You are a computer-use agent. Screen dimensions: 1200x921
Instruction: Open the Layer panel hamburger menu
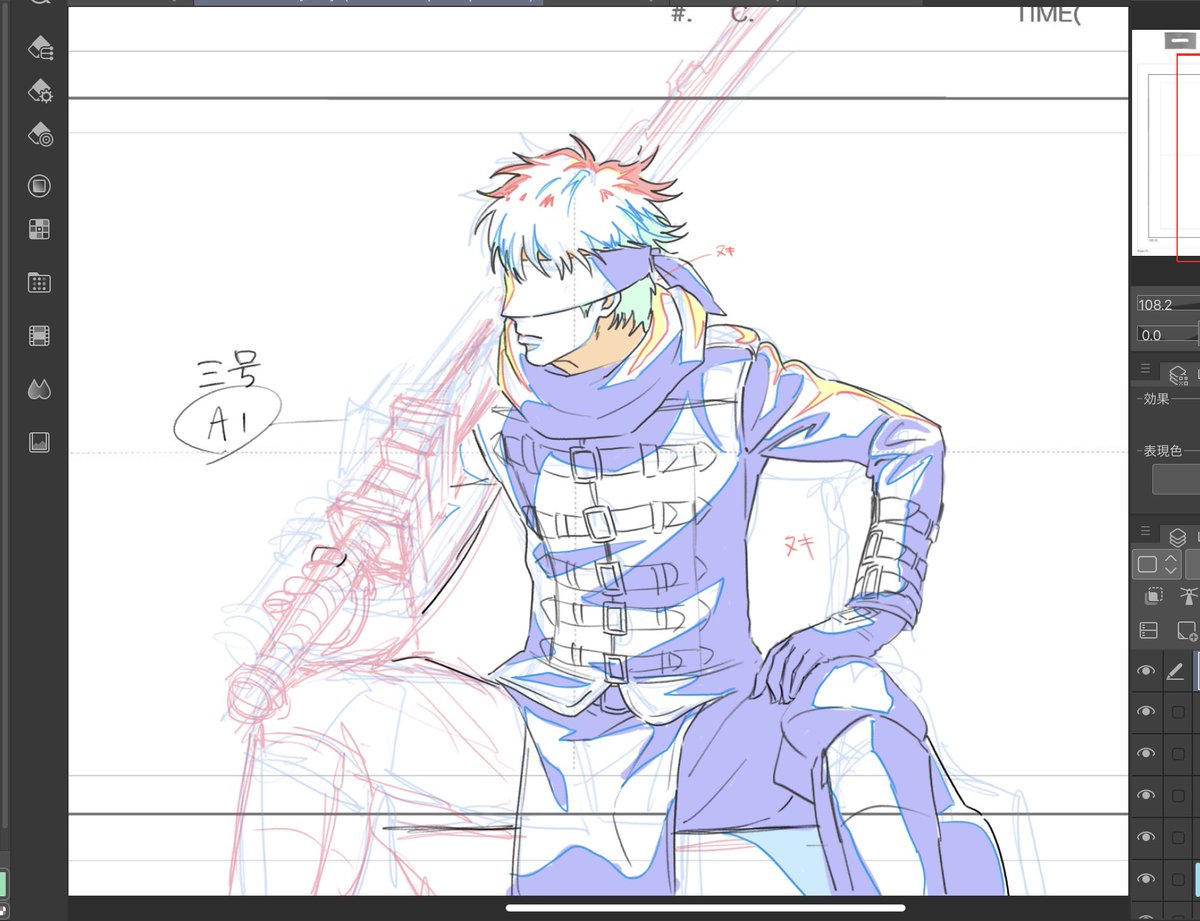tap(1145, 532)
